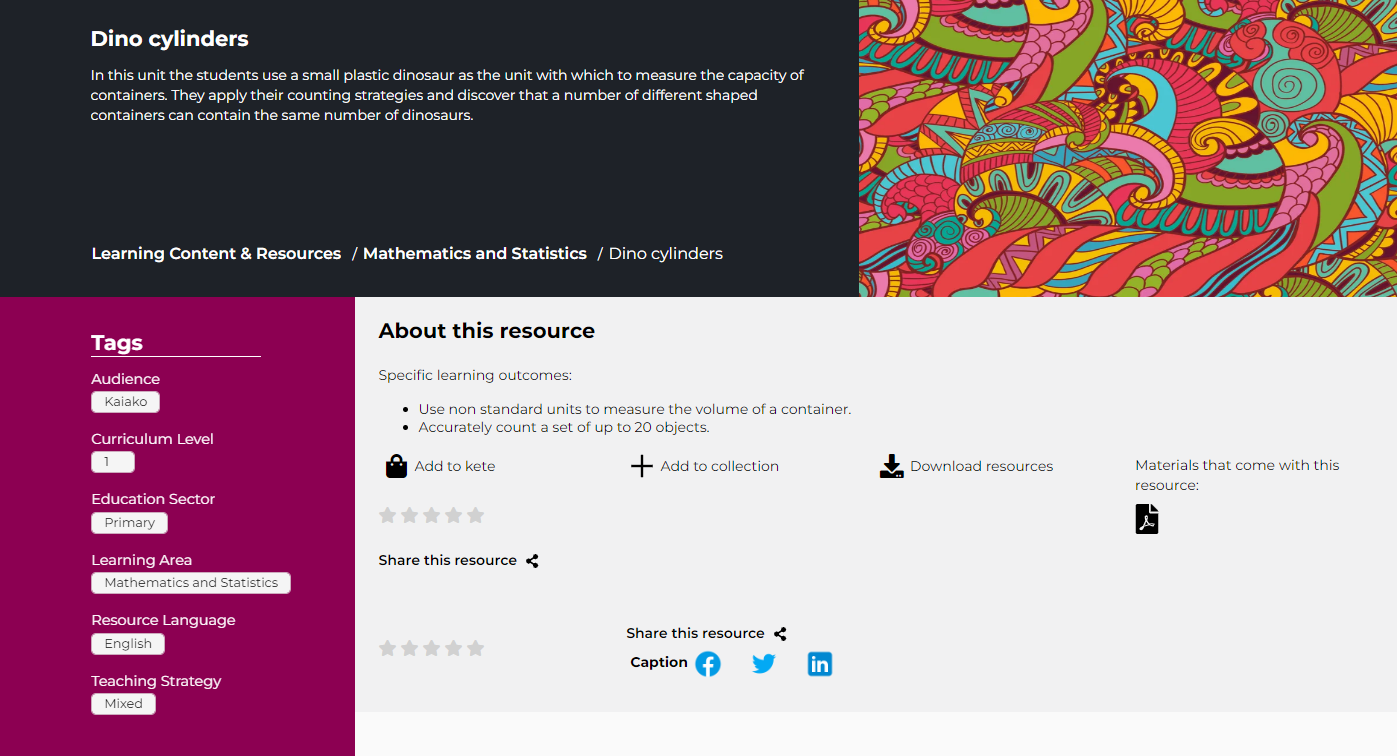Click the plus icon for Add to collection
Viewport: 1397px width, 756px height.
642,467
